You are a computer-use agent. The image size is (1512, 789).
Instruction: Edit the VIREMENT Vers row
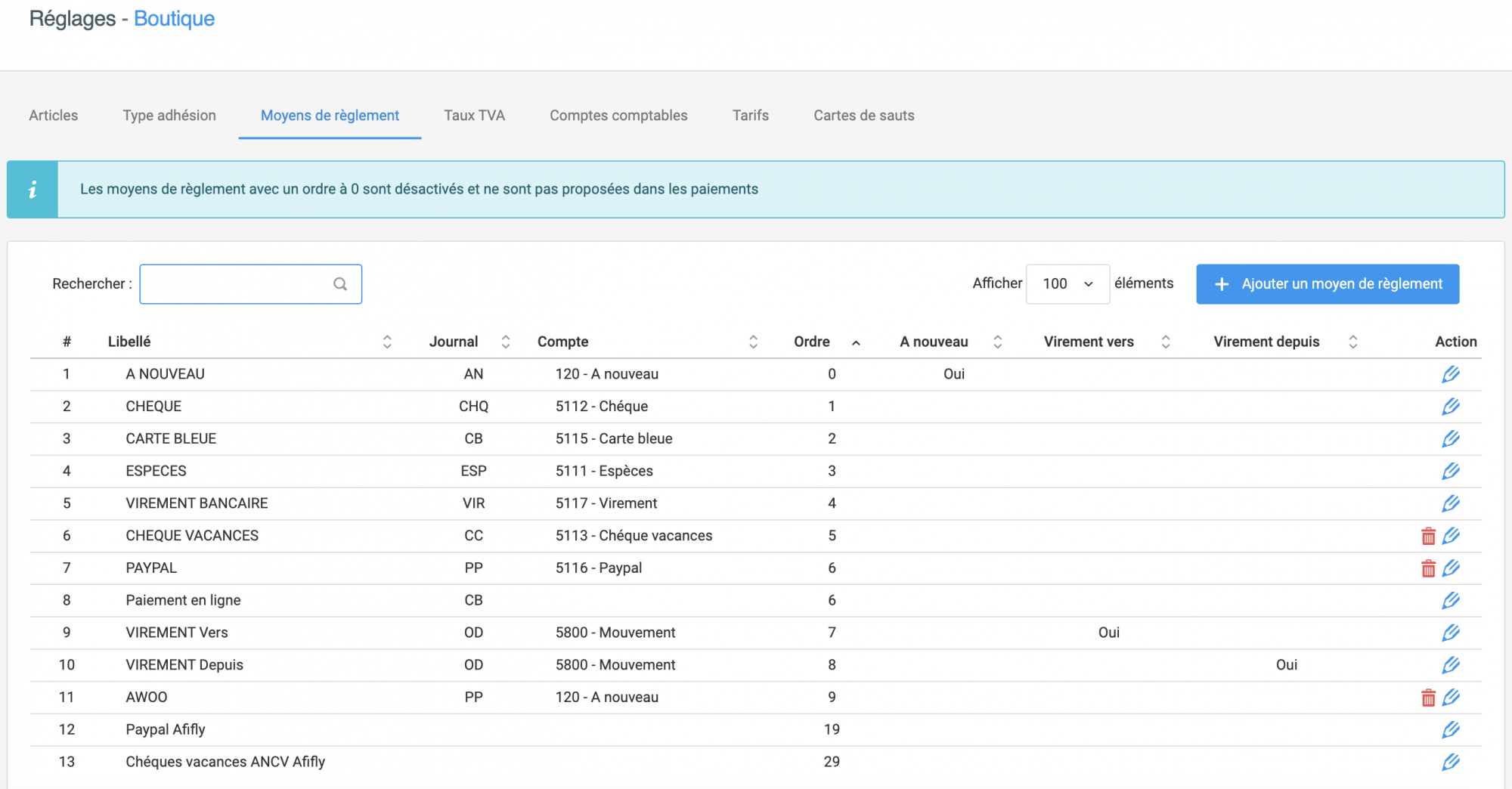pyautogui.click(x=1450, y=633)
